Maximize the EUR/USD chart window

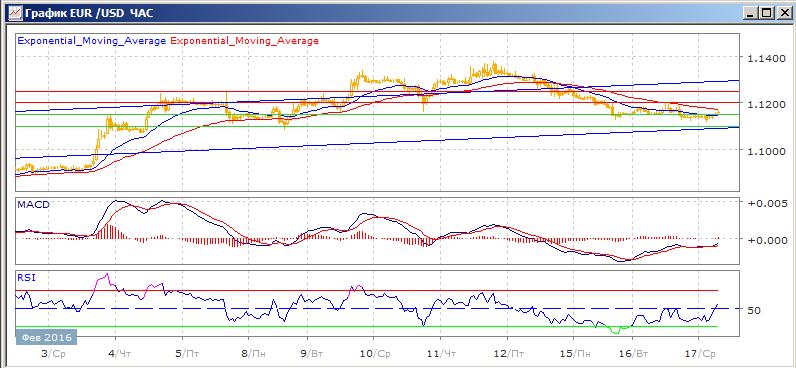(765, 14)
